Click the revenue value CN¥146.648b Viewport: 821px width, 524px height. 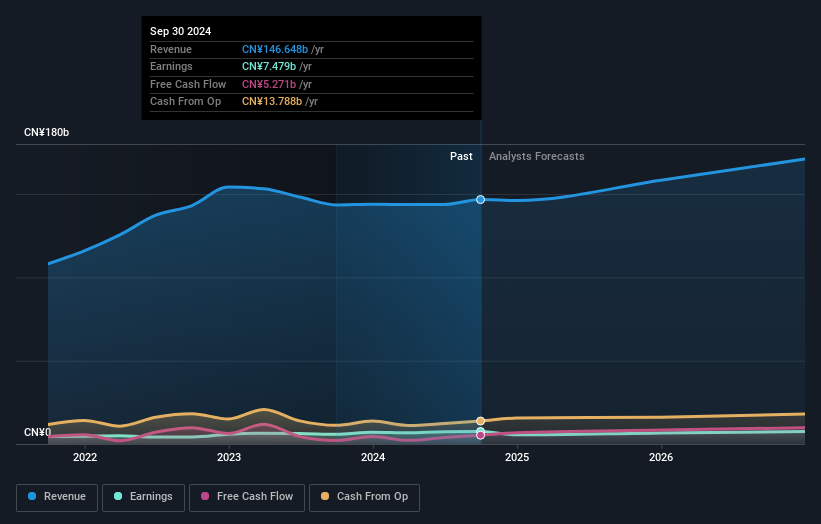[x=275, y=49]
